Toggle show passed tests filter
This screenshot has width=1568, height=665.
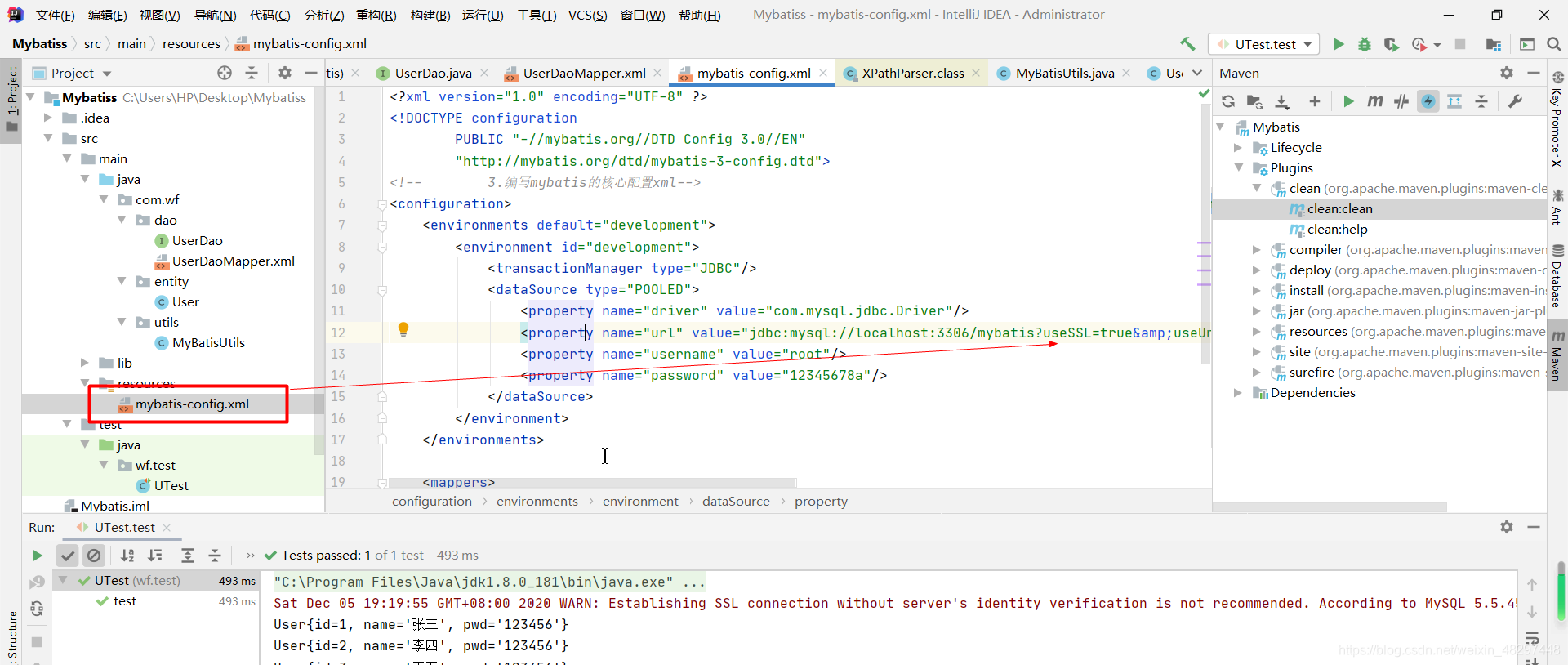[68, 556]
